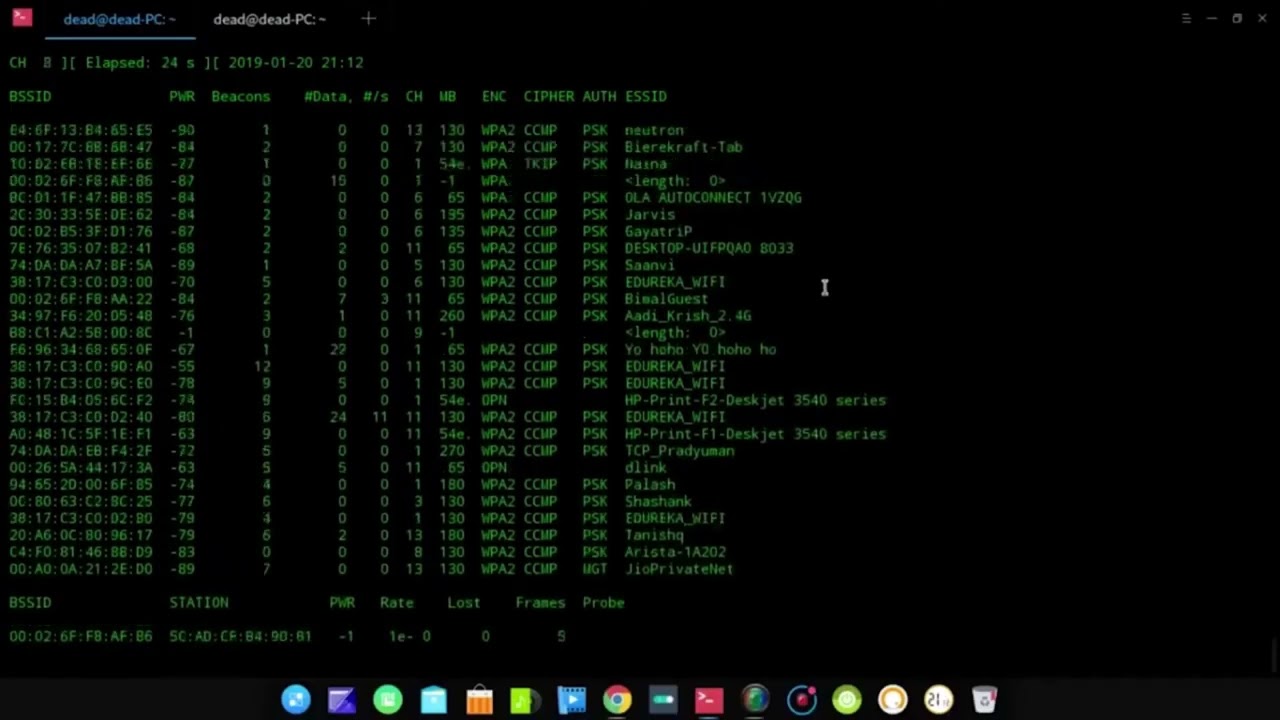Click the OPN encryption value in dlink row
The height and width of the screenshot is (720, 1280).
(494, 467)
